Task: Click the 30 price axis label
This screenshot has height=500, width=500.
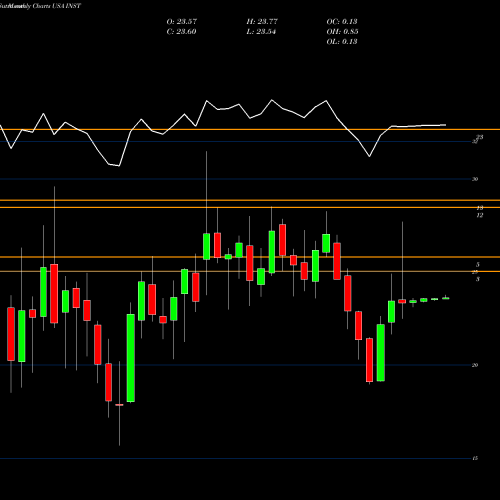Action: [475, 179]
